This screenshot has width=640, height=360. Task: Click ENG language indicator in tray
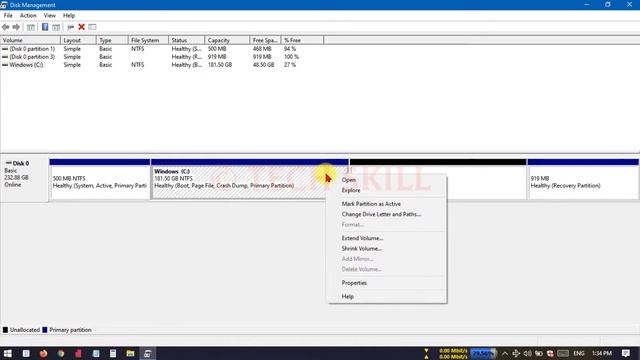pos(579,353)
